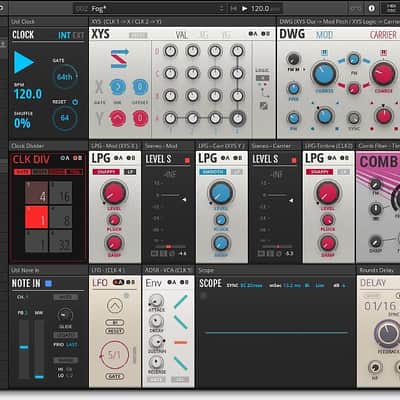
Task: Toggle the B switch on the Env block
Action: tap(184, 282)
